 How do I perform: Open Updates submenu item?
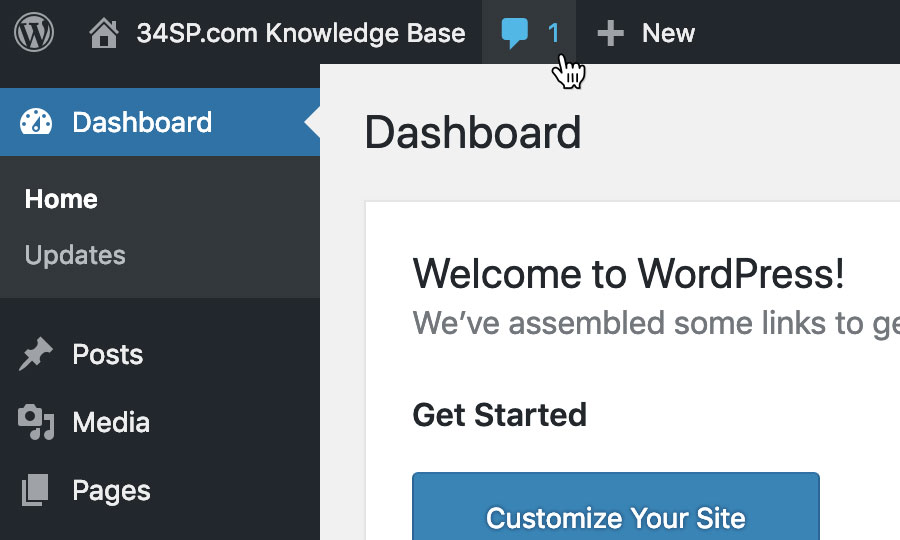pos(75,255)
